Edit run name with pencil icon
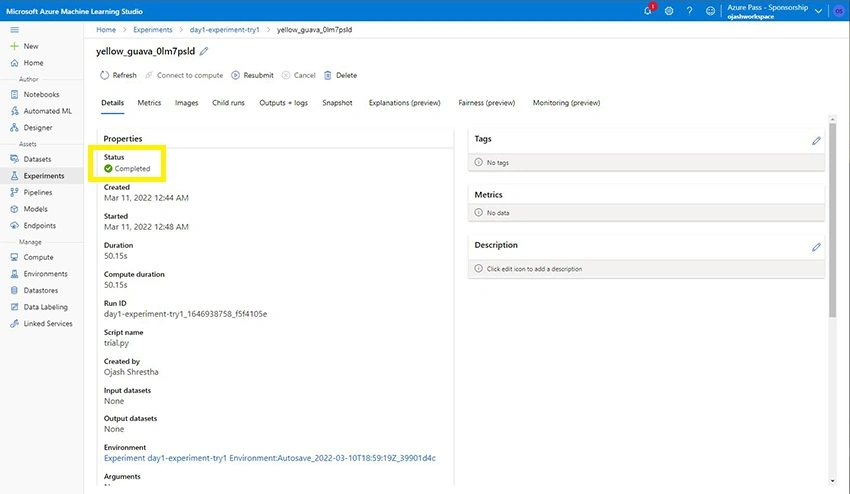Viewport: 850px width, 494px height. point(204,51)
